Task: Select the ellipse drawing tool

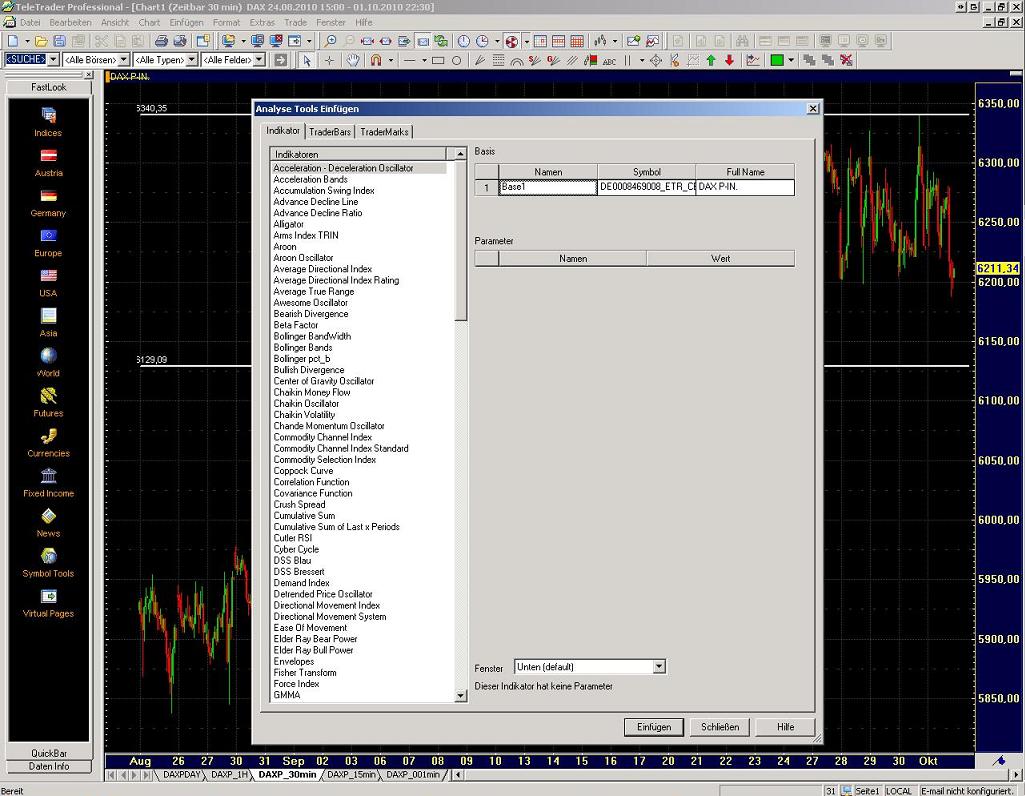Action: (456, 60)
